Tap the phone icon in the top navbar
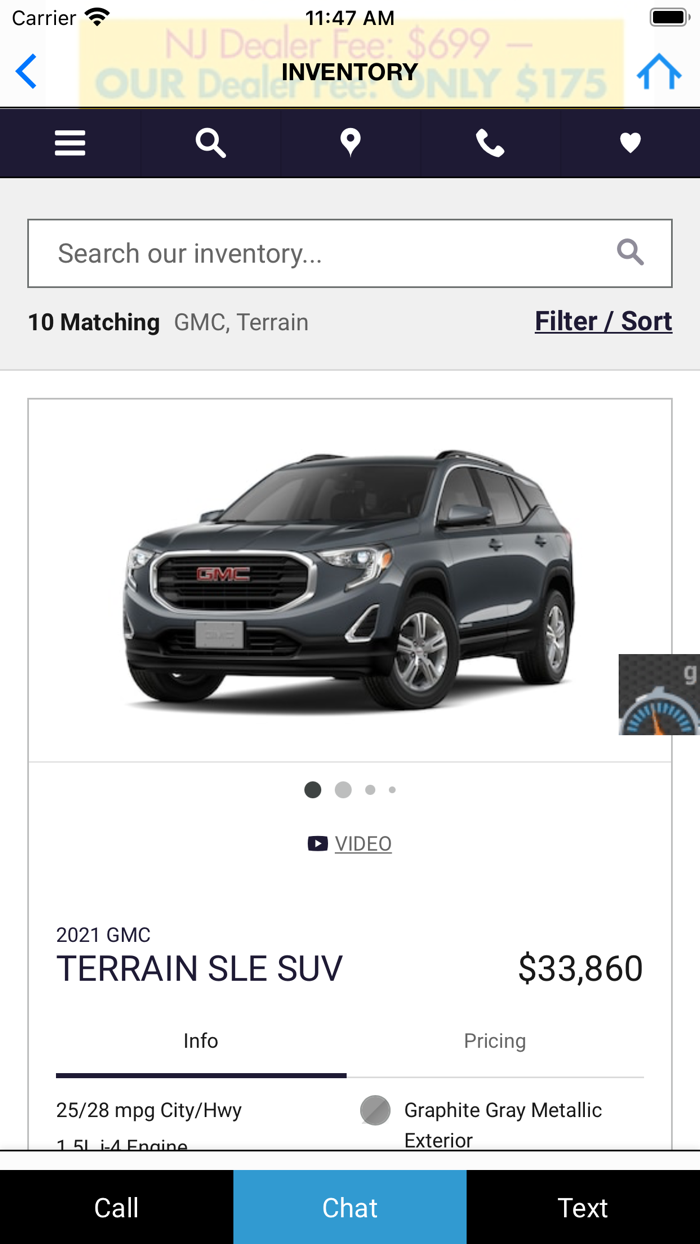Screen dimensions: 700x1244 490,142
